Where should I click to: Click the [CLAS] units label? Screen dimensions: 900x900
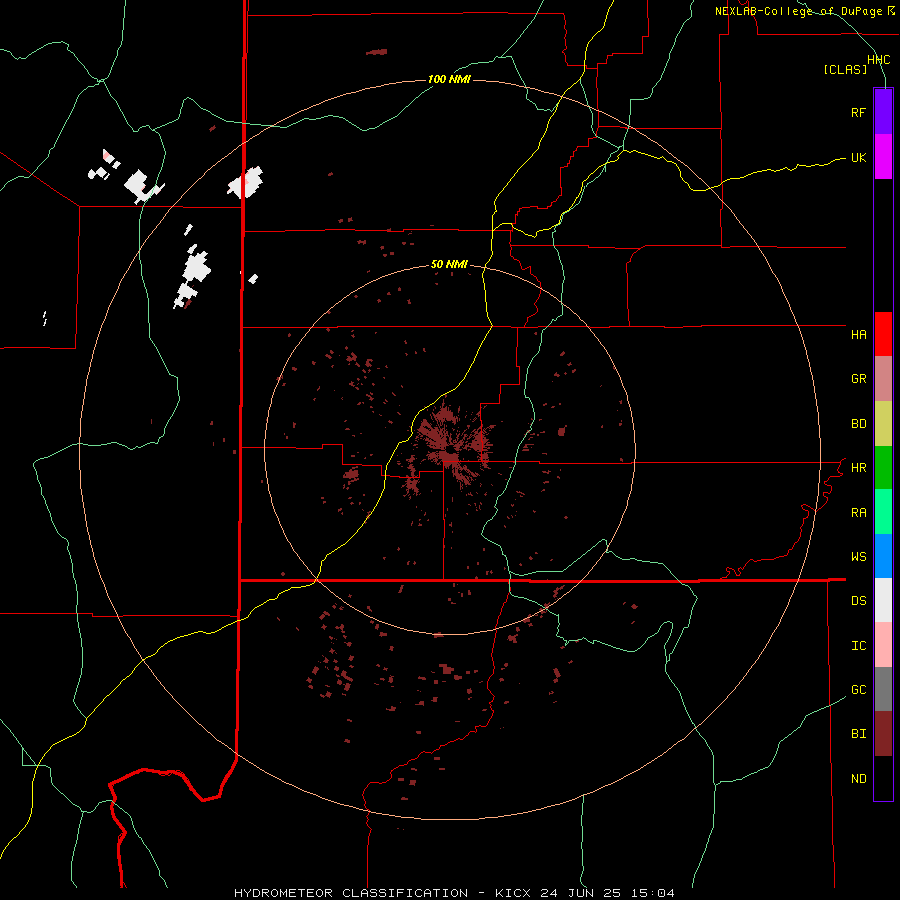click(x=845, y=70)
